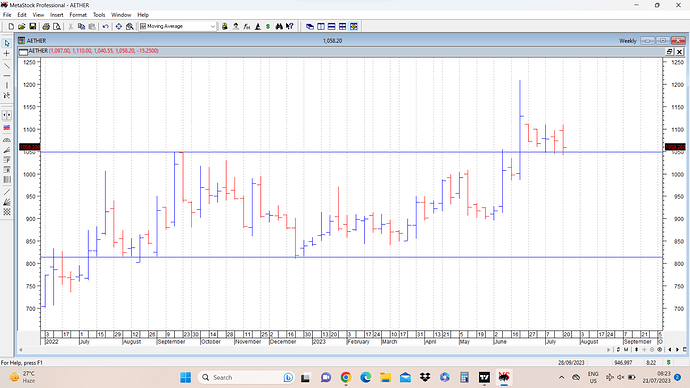Click the eye icon in the bottom chart toolbar
The height and width of the screenshot is (388, 690).
[660, 349]
